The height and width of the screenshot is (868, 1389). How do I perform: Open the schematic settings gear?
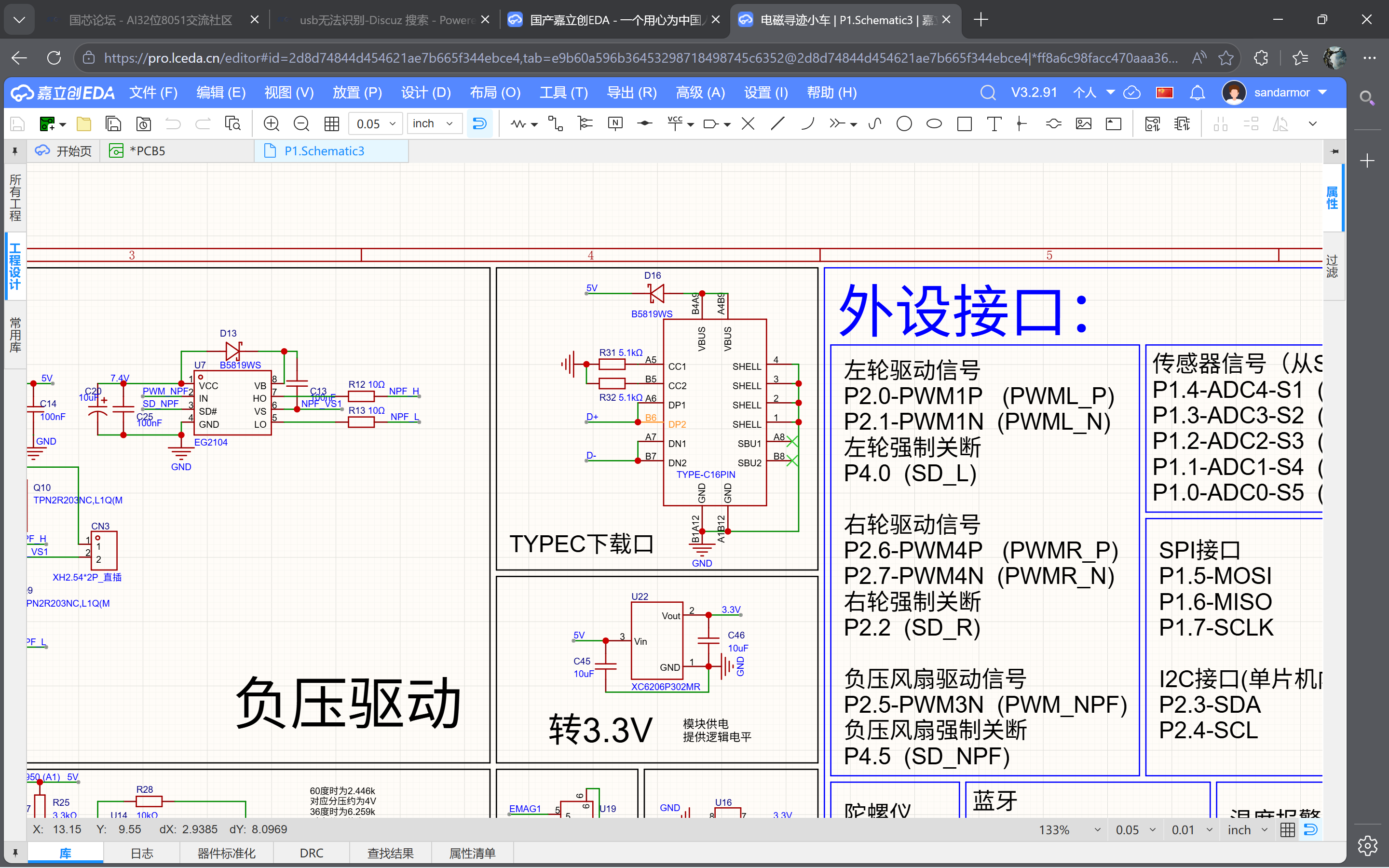[x=1367, y=845]
